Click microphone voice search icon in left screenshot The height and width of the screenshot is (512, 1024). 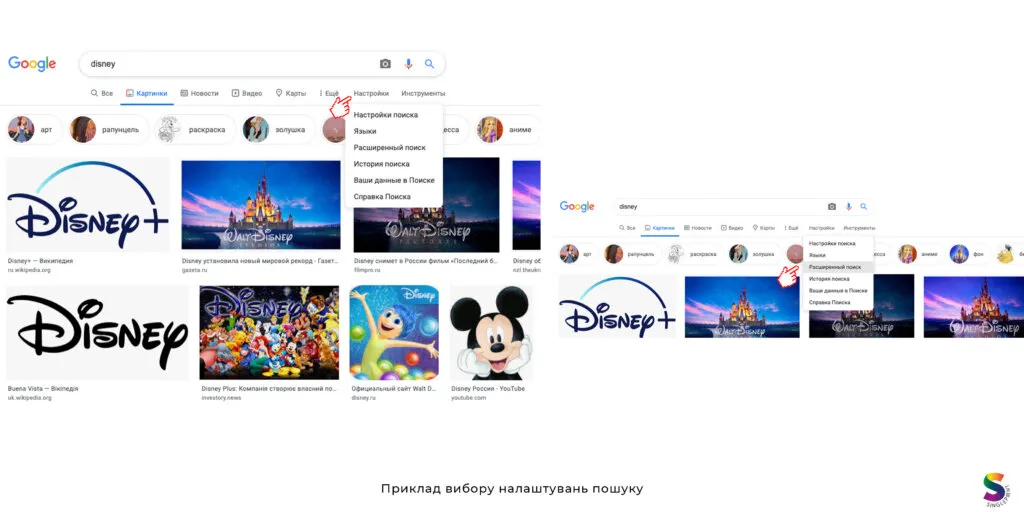click(x=408, y=64)
